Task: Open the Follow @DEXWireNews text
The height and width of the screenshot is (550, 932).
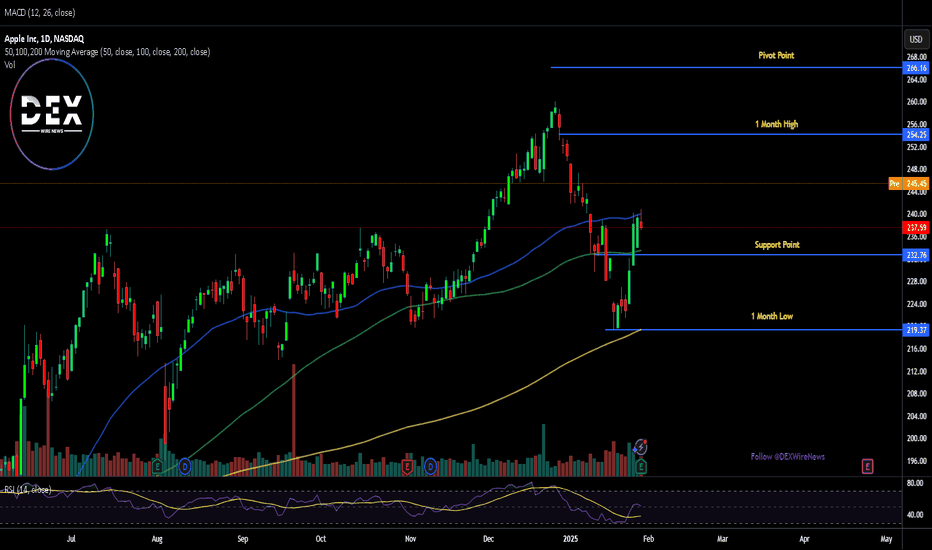Action: pos(788,457)
